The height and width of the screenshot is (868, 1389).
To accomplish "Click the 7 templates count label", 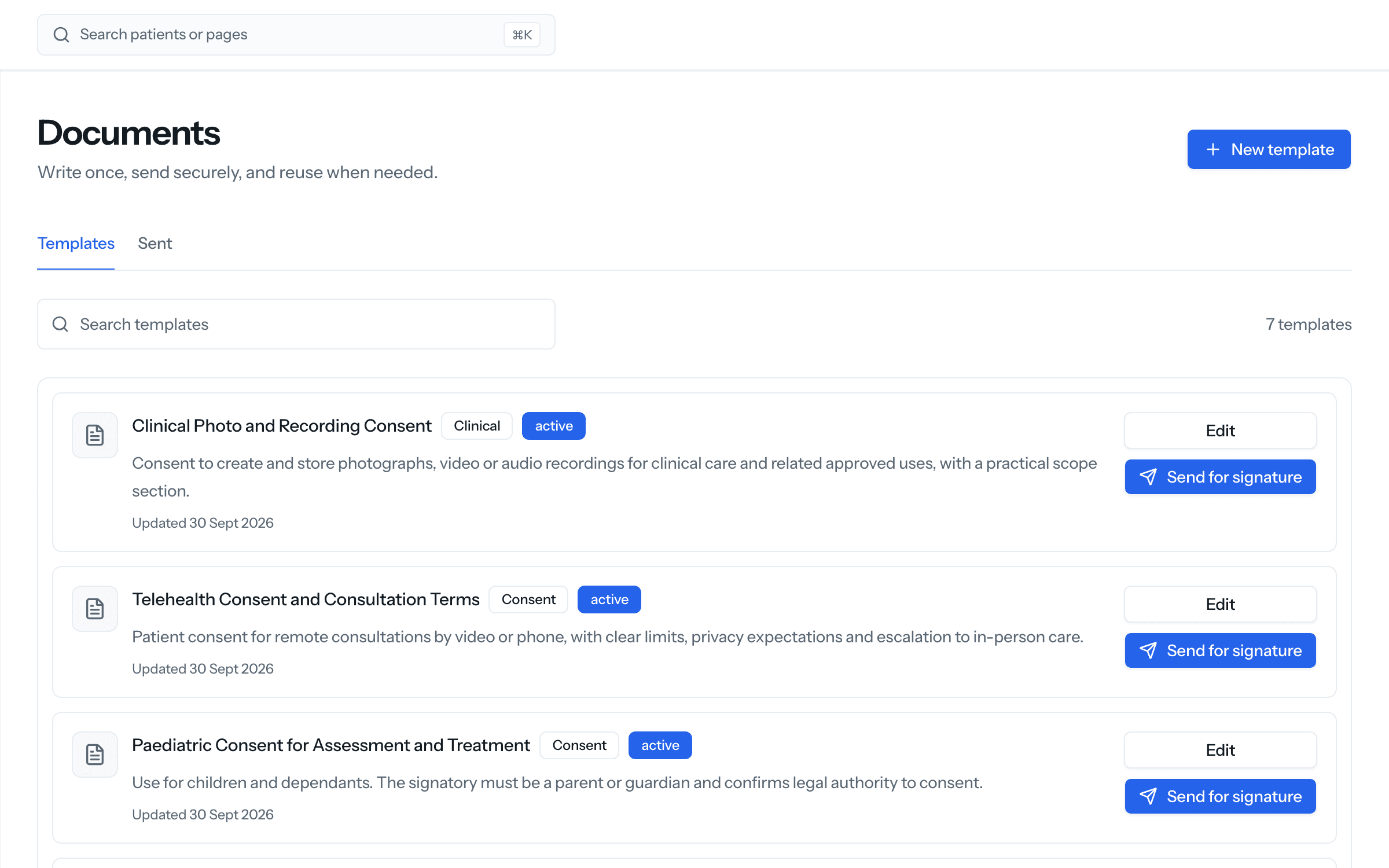I will (1309, 324).
